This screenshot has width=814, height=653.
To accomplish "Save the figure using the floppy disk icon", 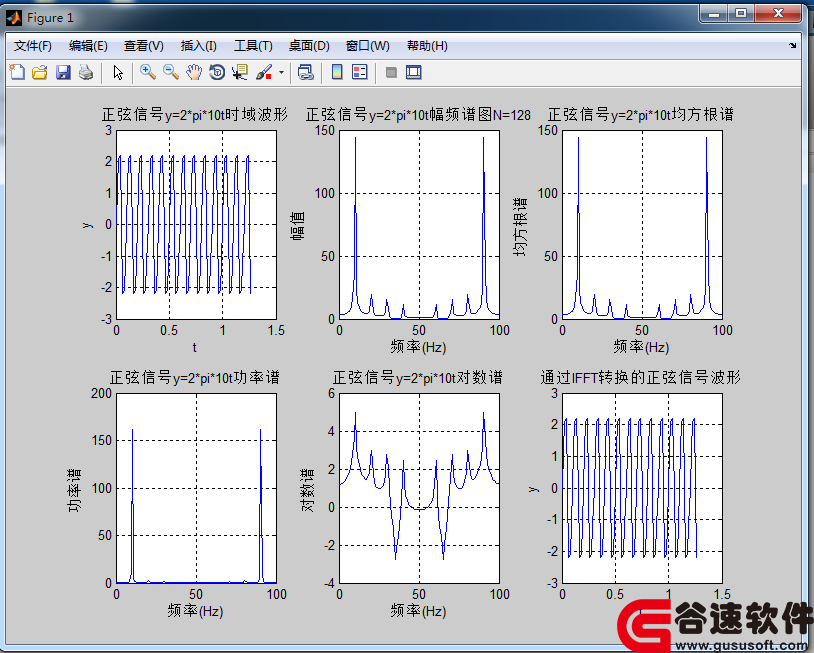I will (63, 72).
